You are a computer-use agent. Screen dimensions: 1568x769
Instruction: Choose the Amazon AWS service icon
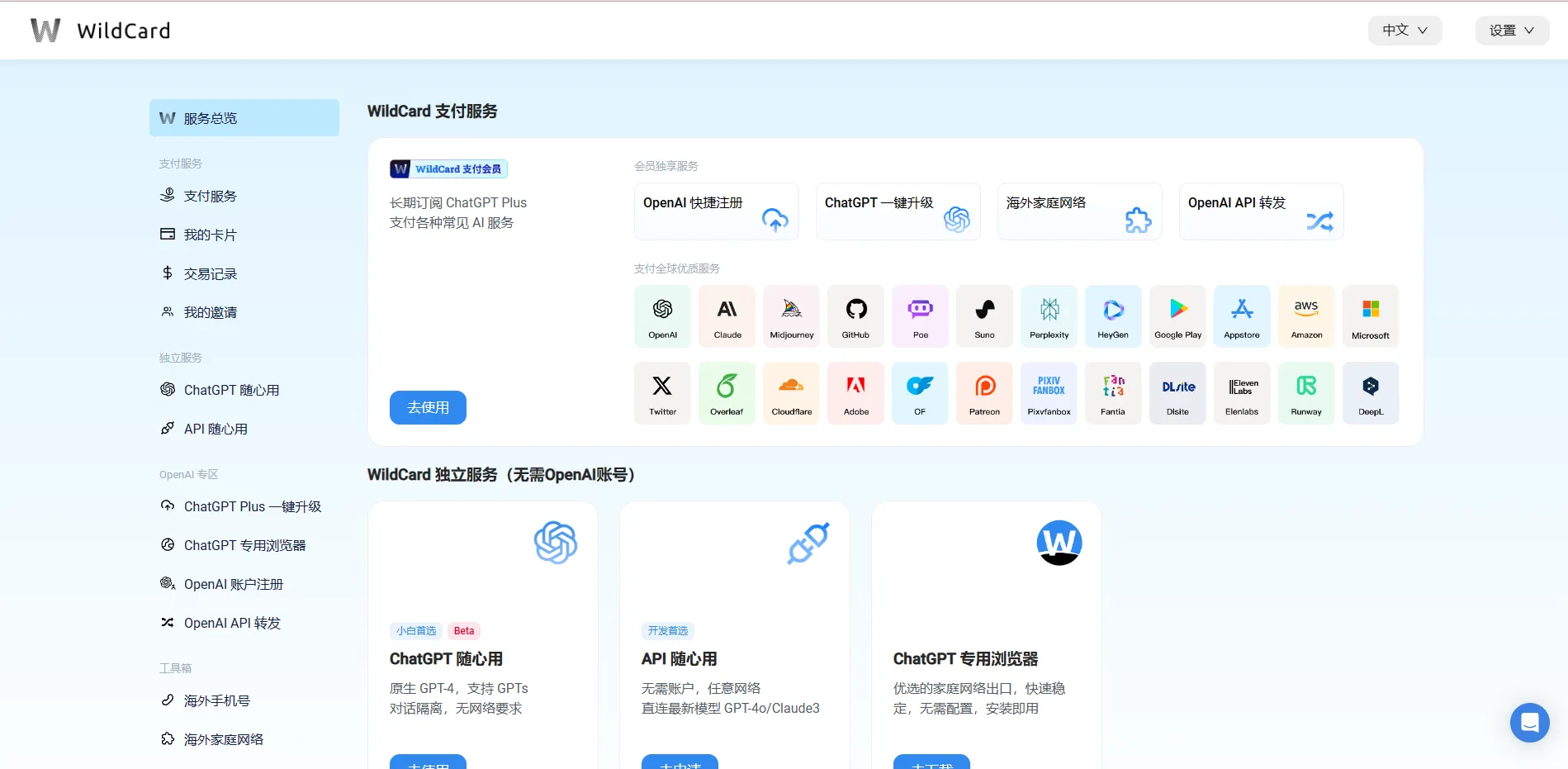[x=1306, y=316]
